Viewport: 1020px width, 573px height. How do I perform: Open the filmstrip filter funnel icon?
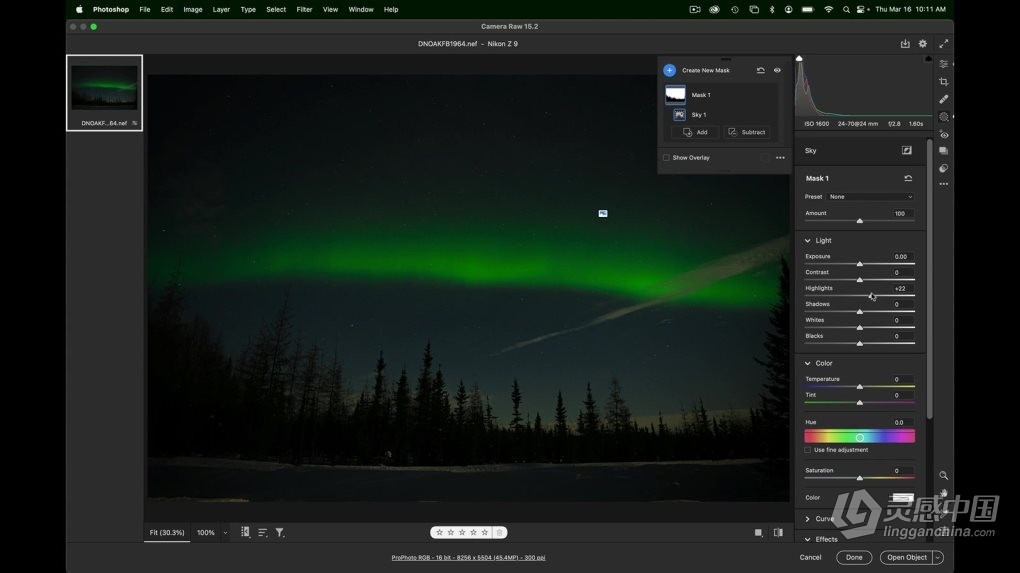tap(280, 532)
